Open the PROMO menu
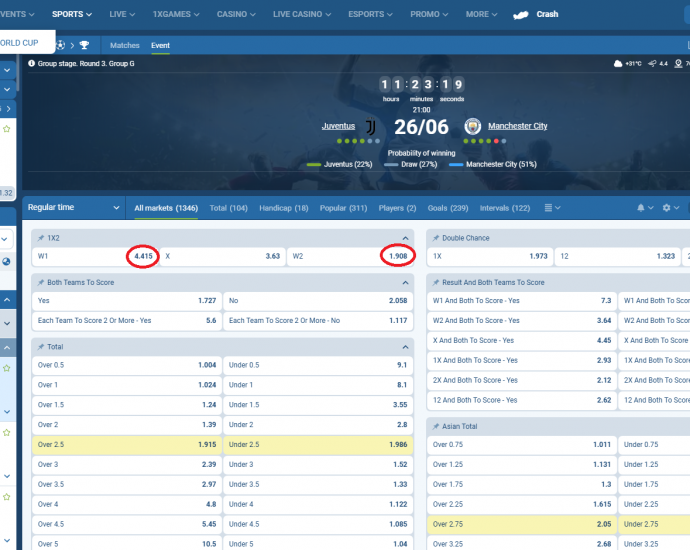The image size is (690, 550). point(429,14)
